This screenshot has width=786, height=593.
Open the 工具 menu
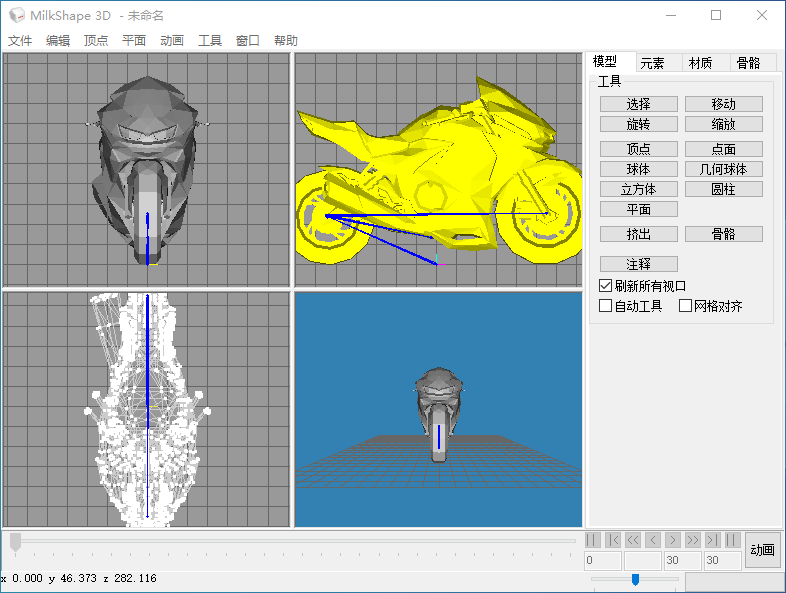[210, 41]
